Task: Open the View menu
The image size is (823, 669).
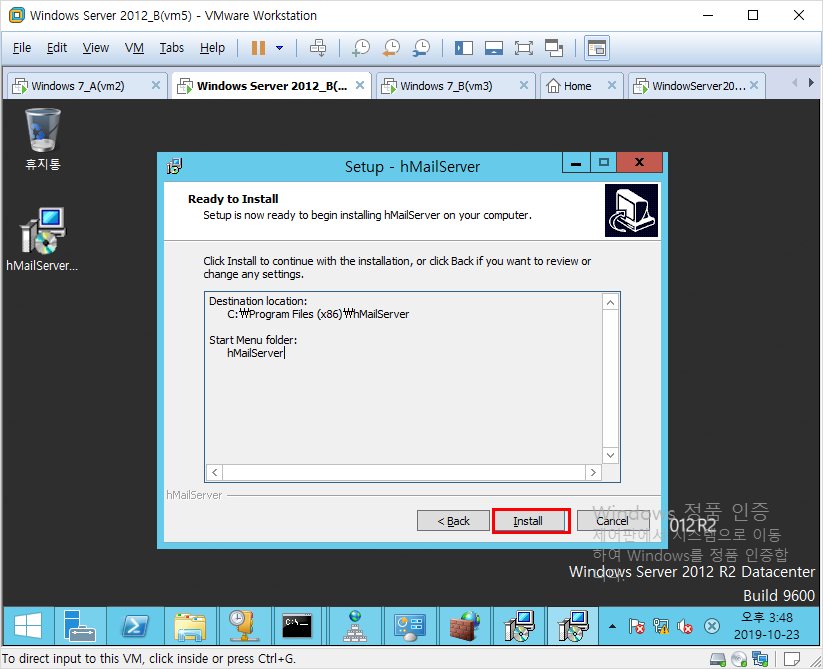Action: pos(96,48)
